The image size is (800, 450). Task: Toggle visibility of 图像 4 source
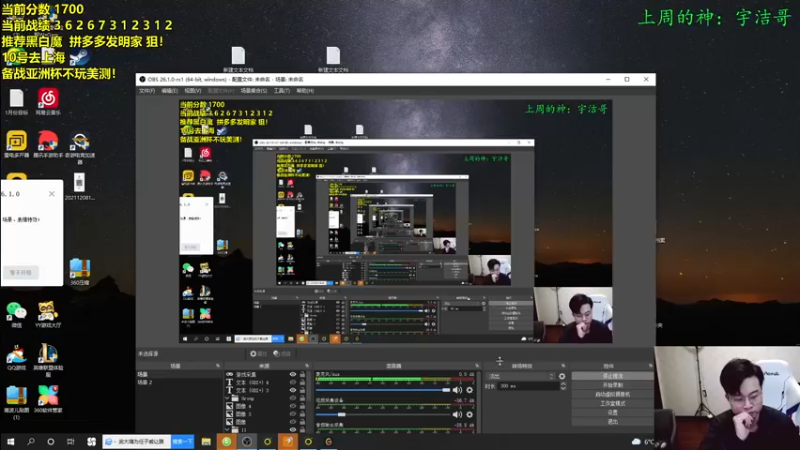point(293,406)
